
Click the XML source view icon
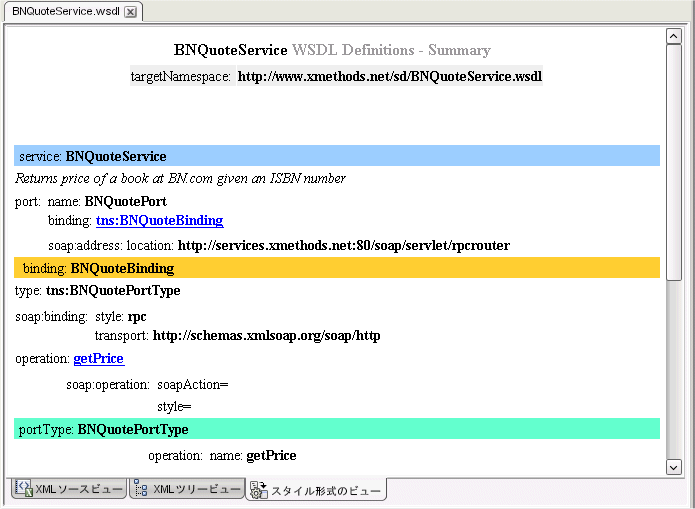point(23,488)
